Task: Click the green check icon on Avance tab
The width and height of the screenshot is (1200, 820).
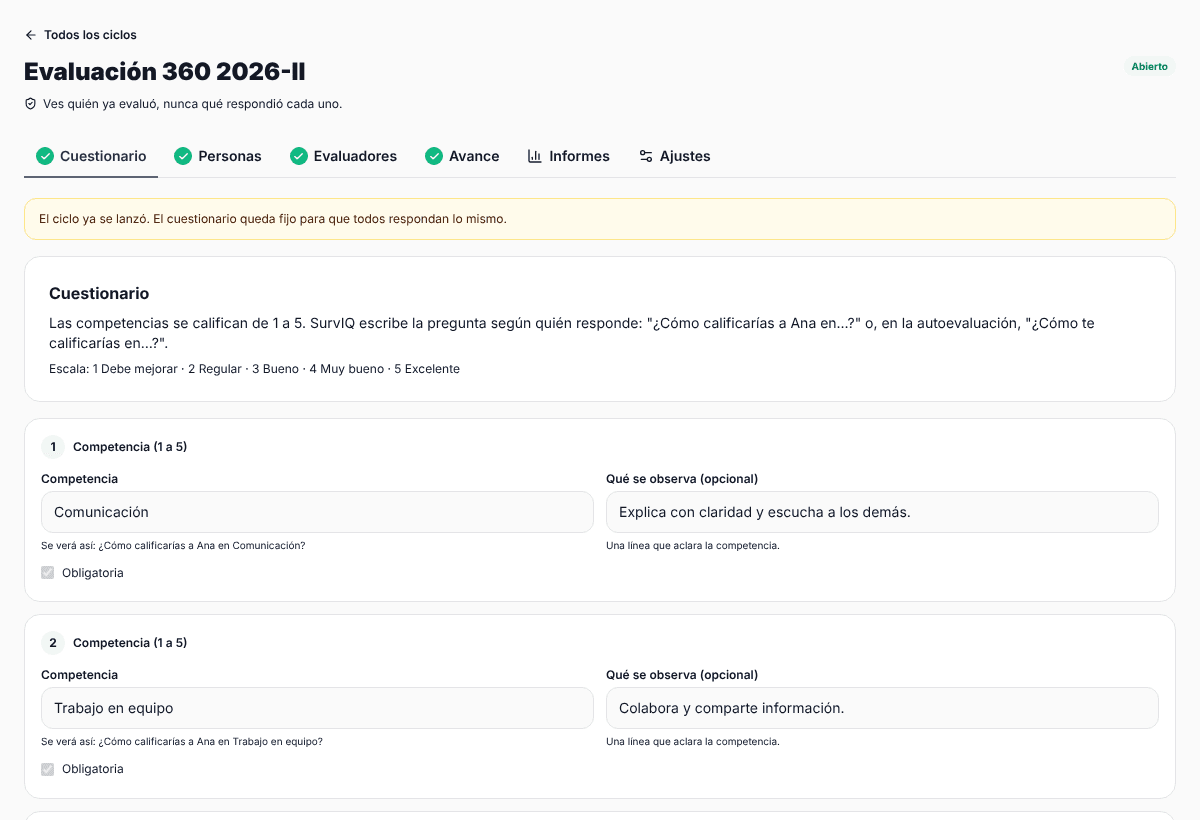Action: pos(434,156)
